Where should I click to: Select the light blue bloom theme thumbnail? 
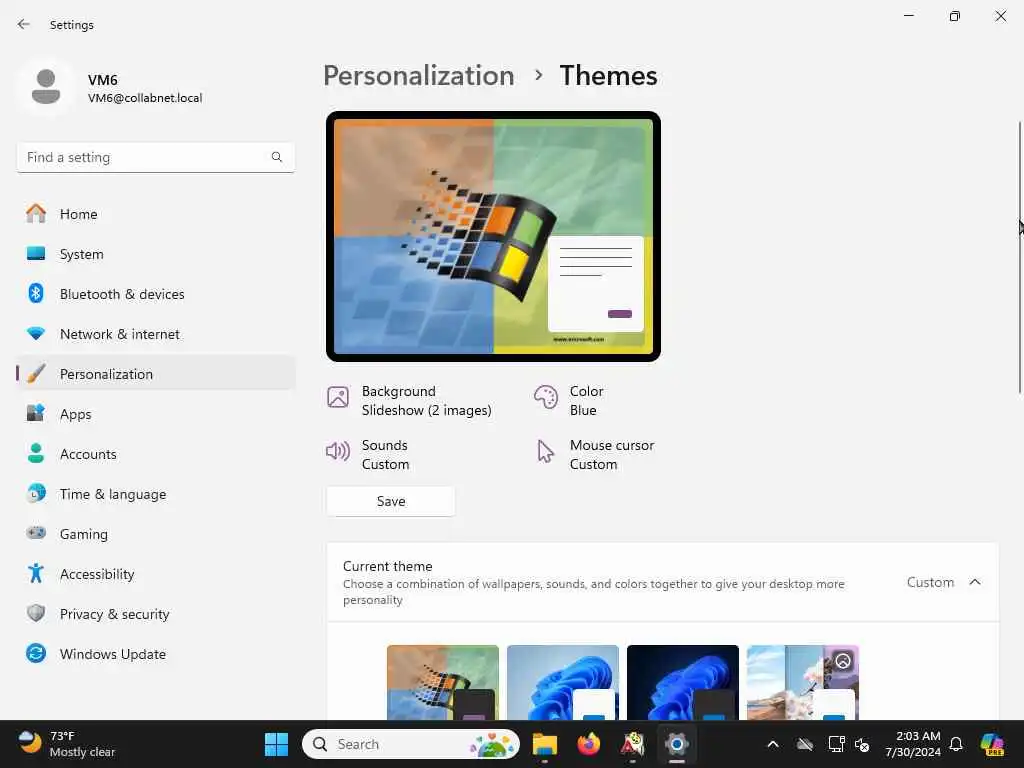coord(562,682)
